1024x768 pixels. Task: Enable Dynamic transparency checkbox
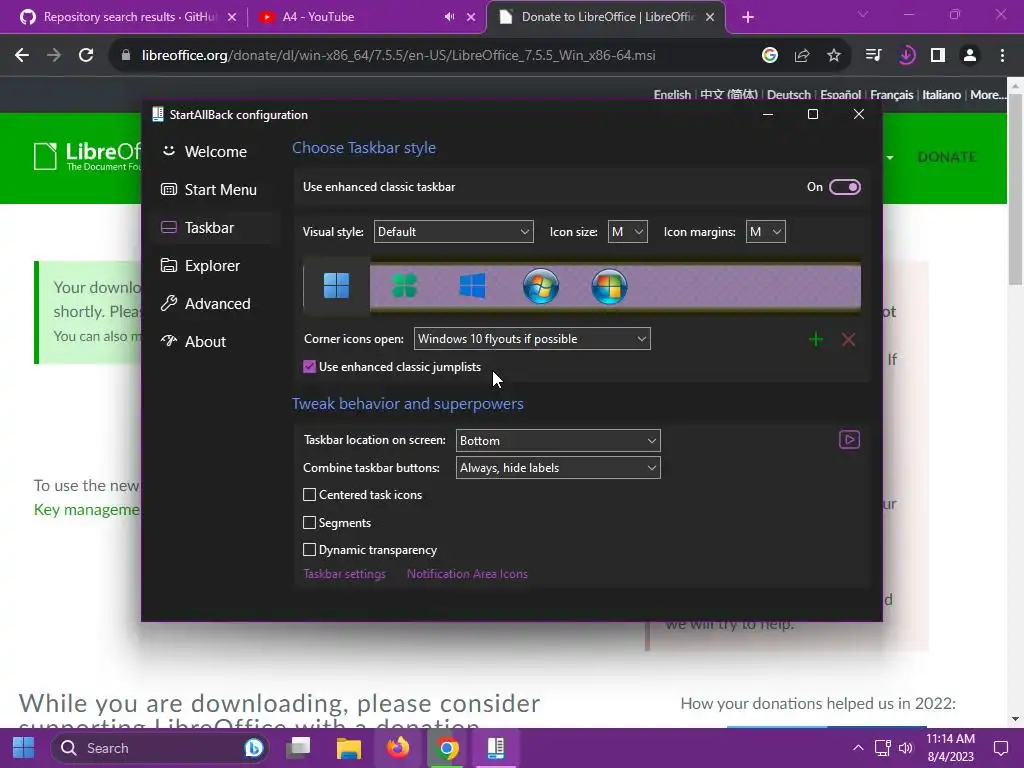tap(310, 550)
